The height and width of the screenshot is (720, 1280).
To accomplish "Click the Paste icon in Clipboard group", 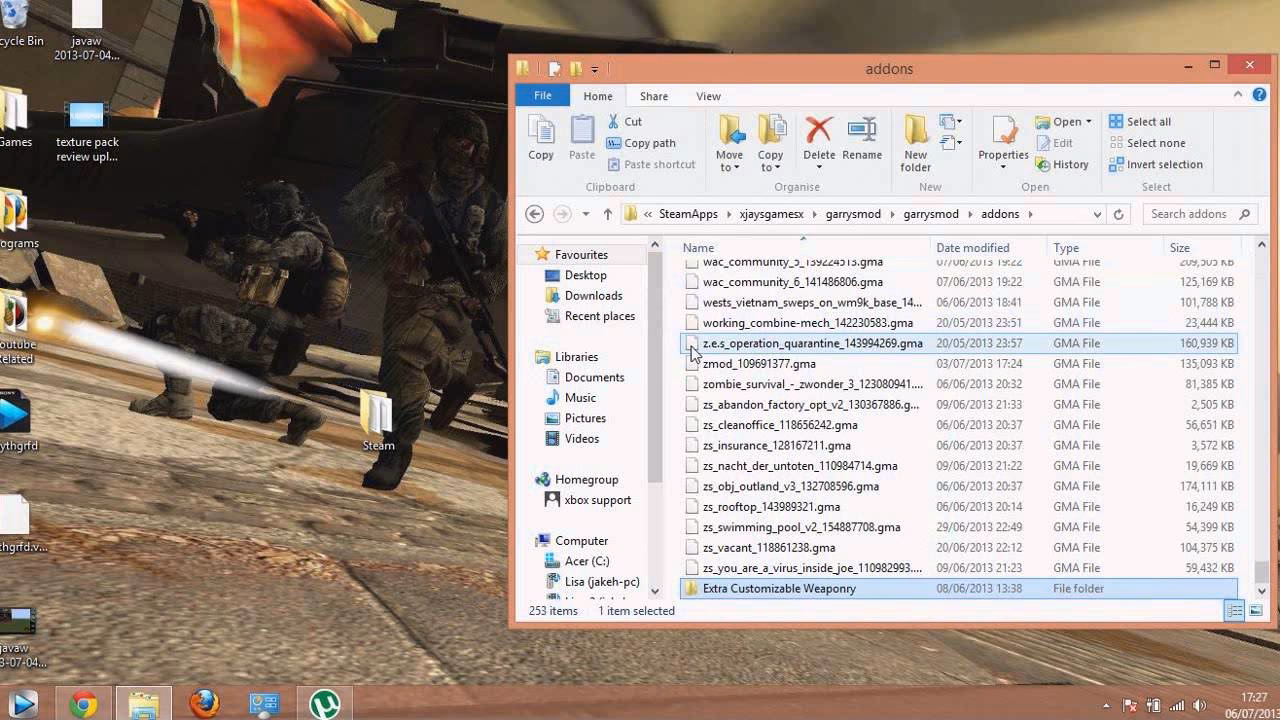I will coord(582,138).
